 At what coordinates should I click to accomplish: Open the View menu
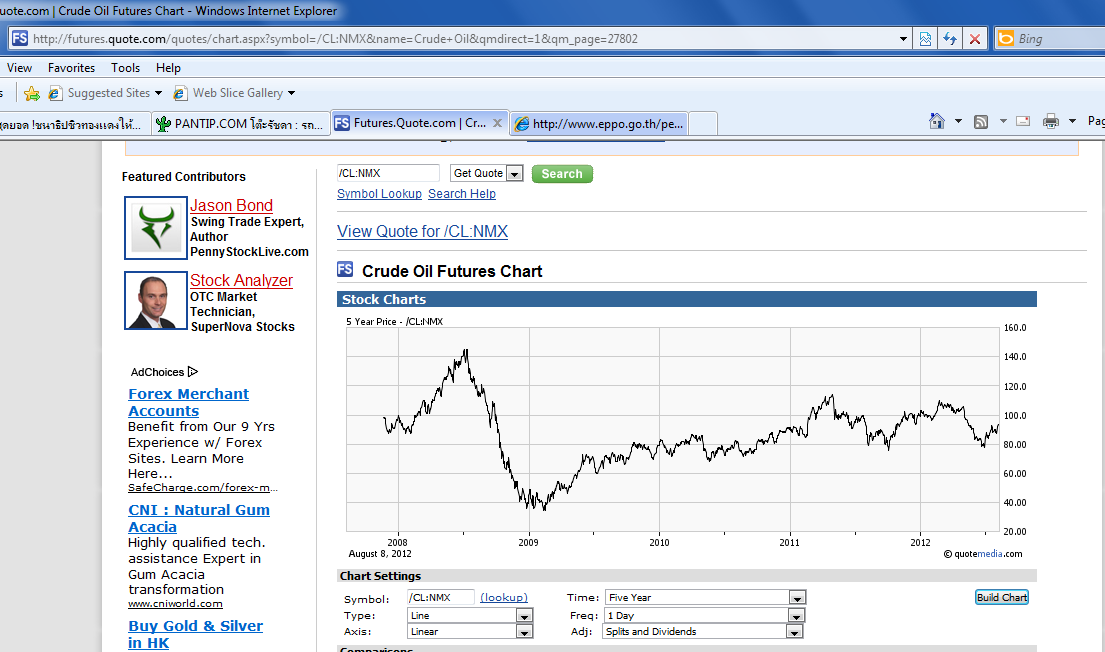pyautogui.click(x=19, y=68)
